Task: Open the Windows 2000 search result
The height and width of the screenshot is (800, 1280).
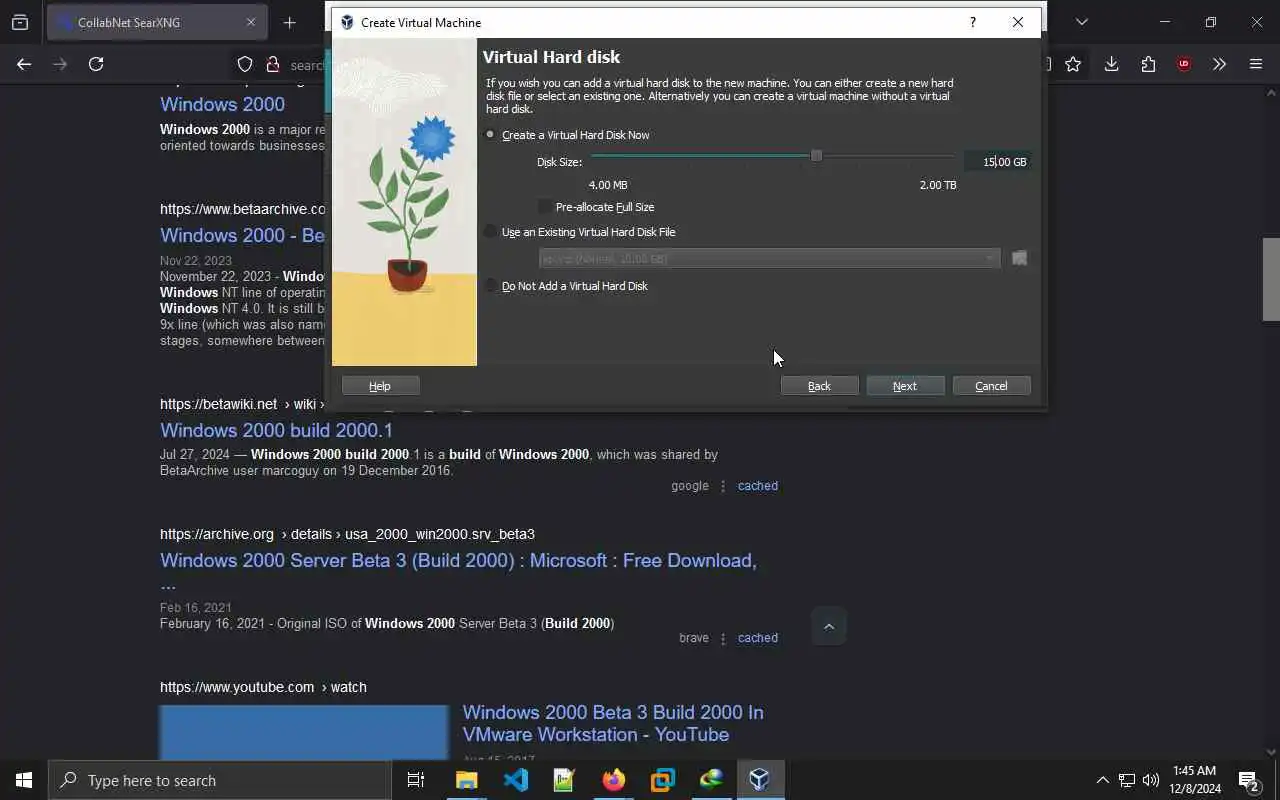Action: [x=222, y=104]
